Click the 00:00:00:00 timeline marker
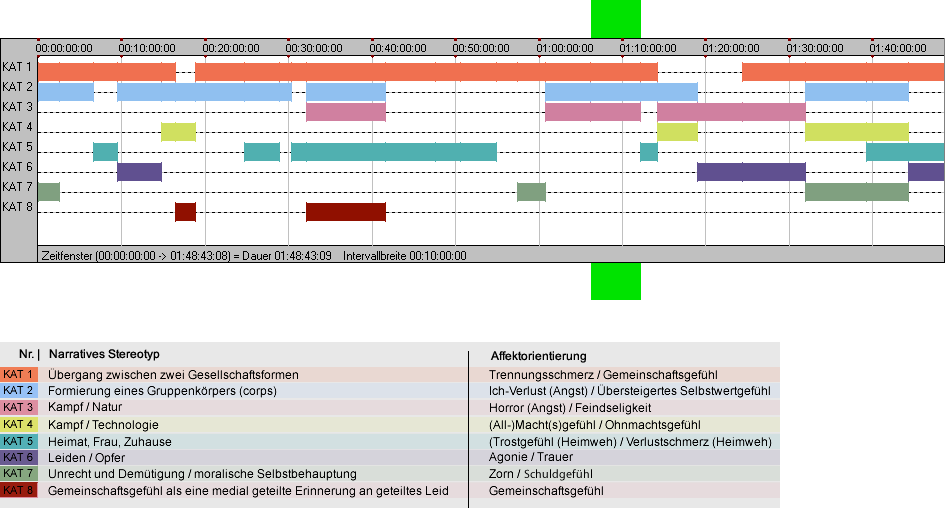945x530 pixels. point(64,48)
